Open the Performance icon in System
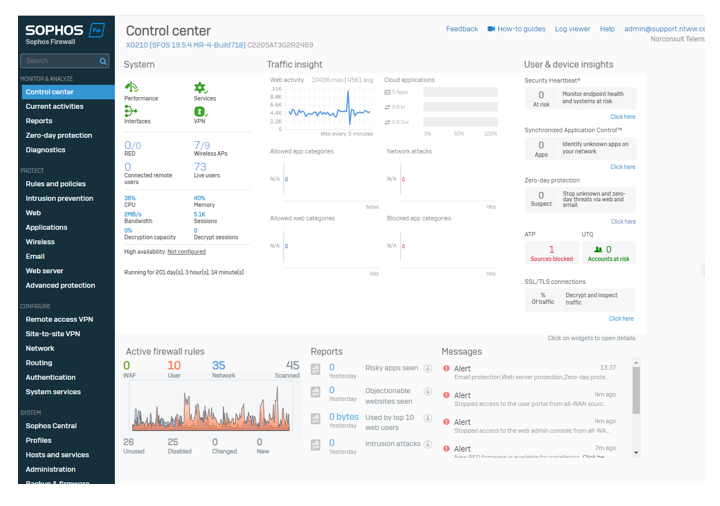Viewport: 720px width, 506px height. [131, 89]
